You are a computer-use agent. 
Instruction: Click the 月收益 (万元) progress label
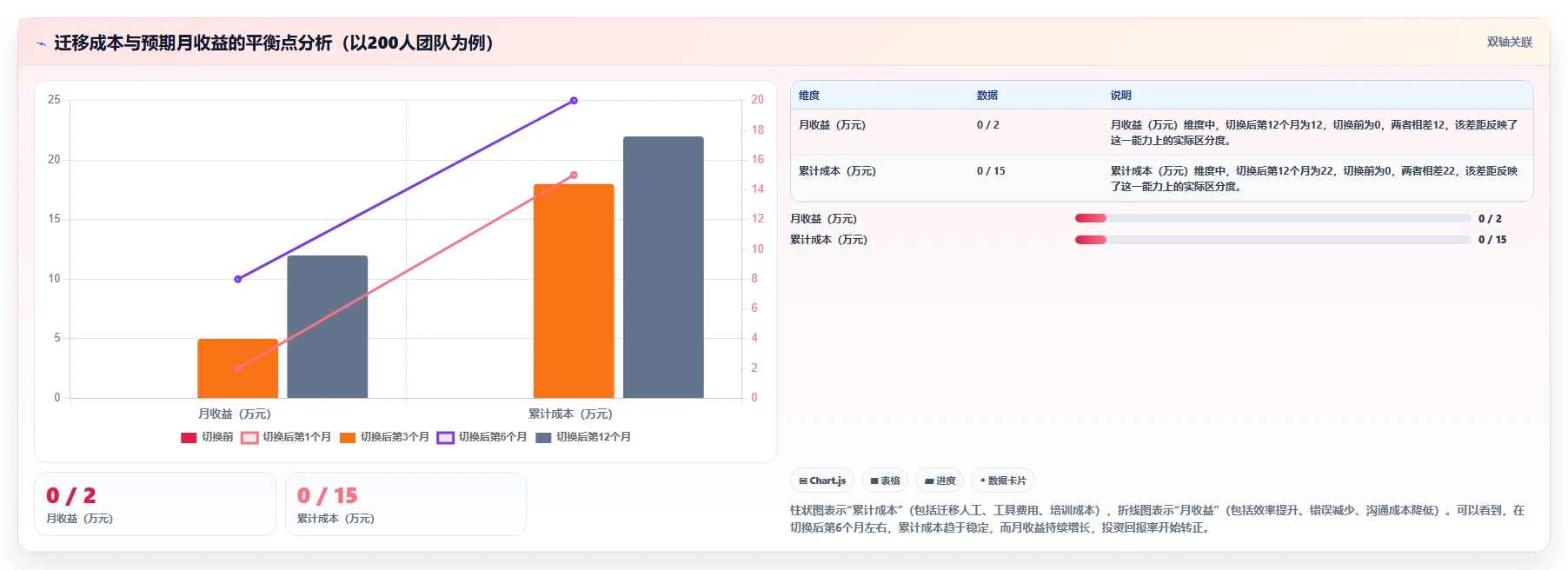(823, 219)
